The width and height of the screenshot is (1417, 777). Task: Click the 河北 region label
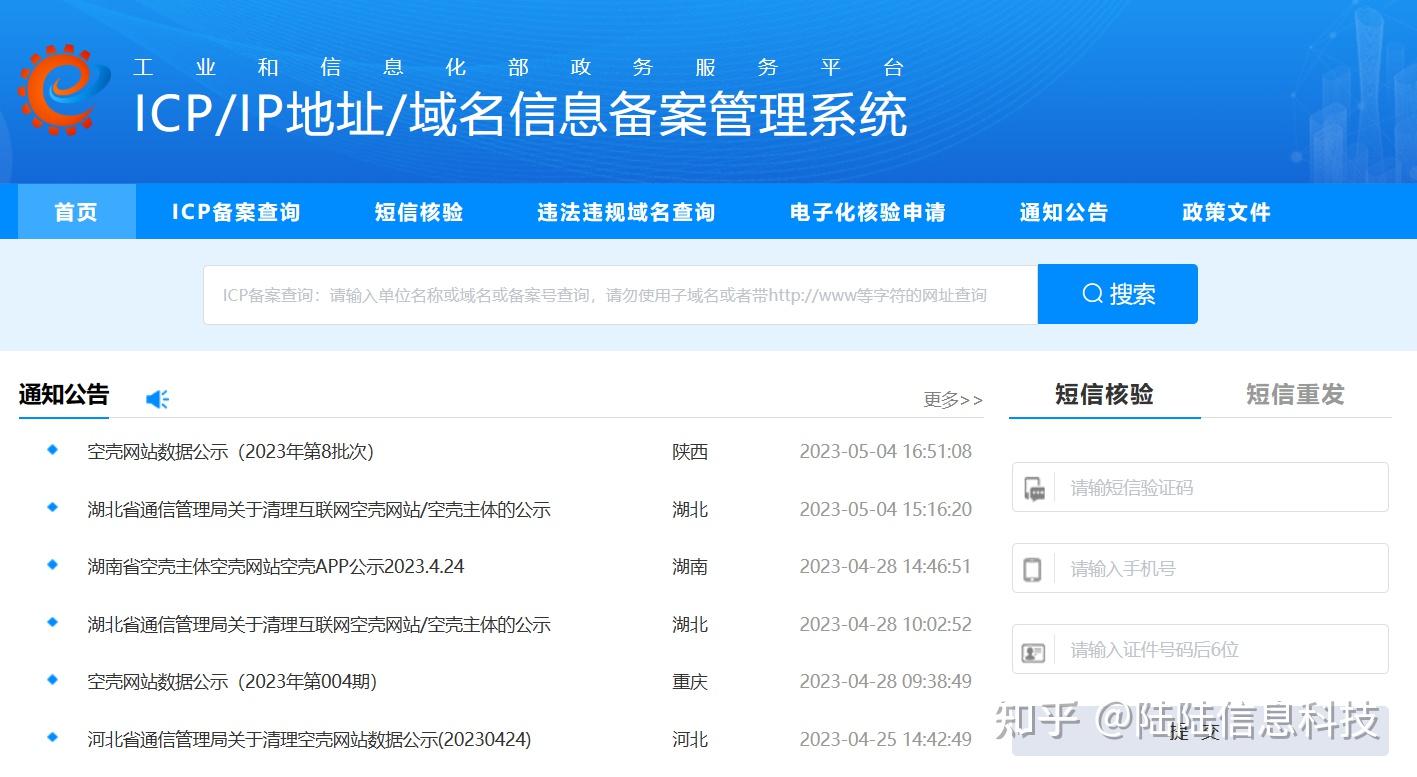[690, 740]
